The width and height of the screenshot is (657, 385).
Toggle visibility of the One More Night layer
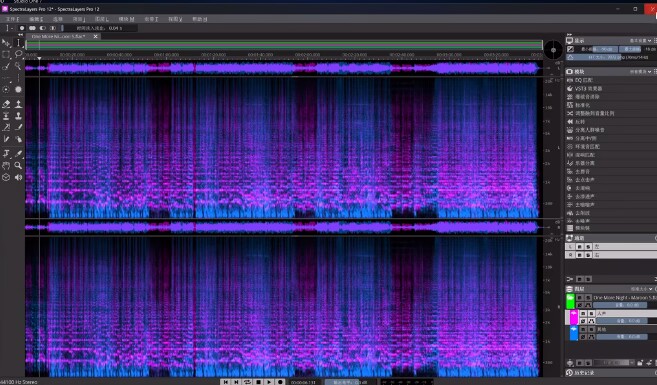coord(579,298)
